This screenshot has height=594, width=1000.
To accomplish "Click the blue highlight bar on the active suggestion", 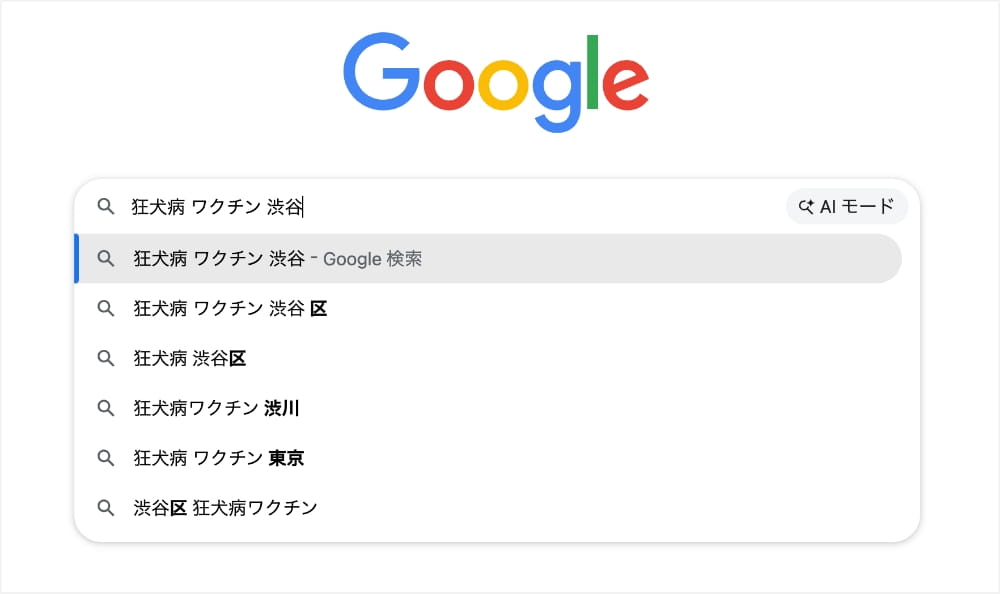I will pyautogui.click(x=78, y=258).
